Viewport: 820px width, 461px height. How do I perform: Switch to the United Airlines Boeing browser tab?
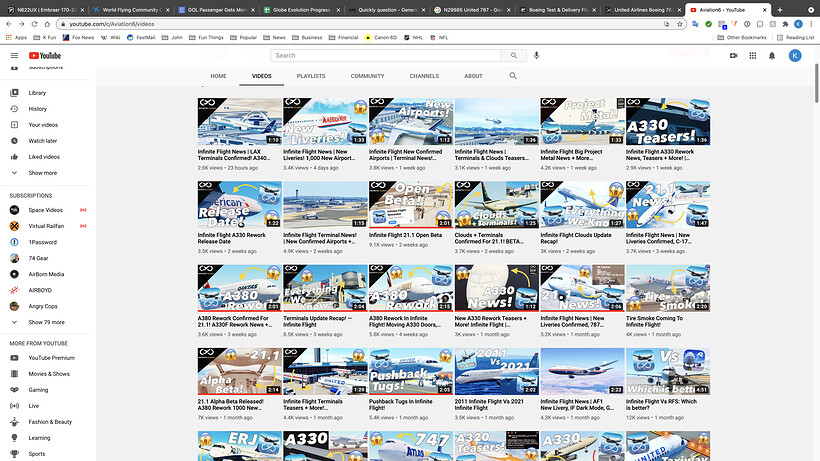point(642,9)
